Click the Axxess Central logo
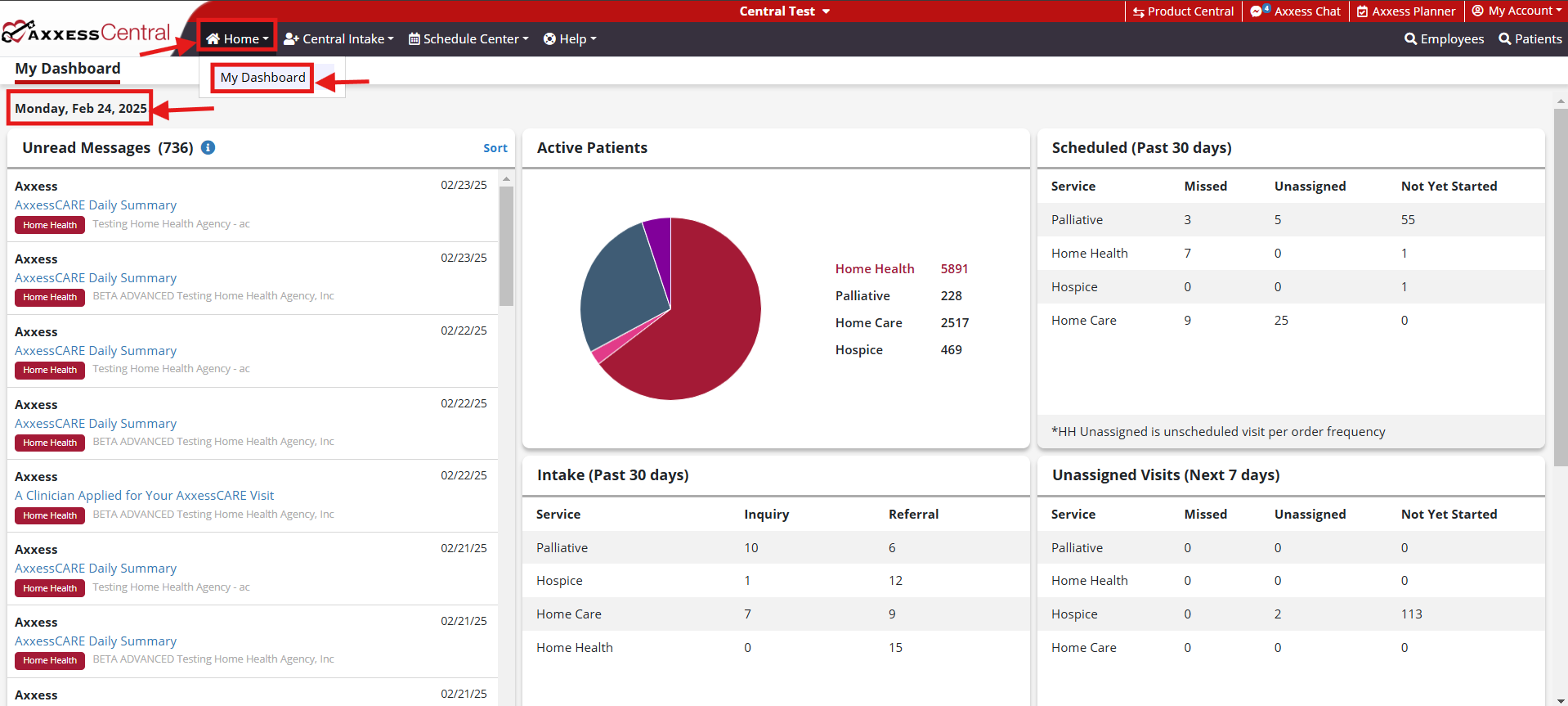Image resolution: width=1568 pixels, height=706 pixels. pos(86,33)
